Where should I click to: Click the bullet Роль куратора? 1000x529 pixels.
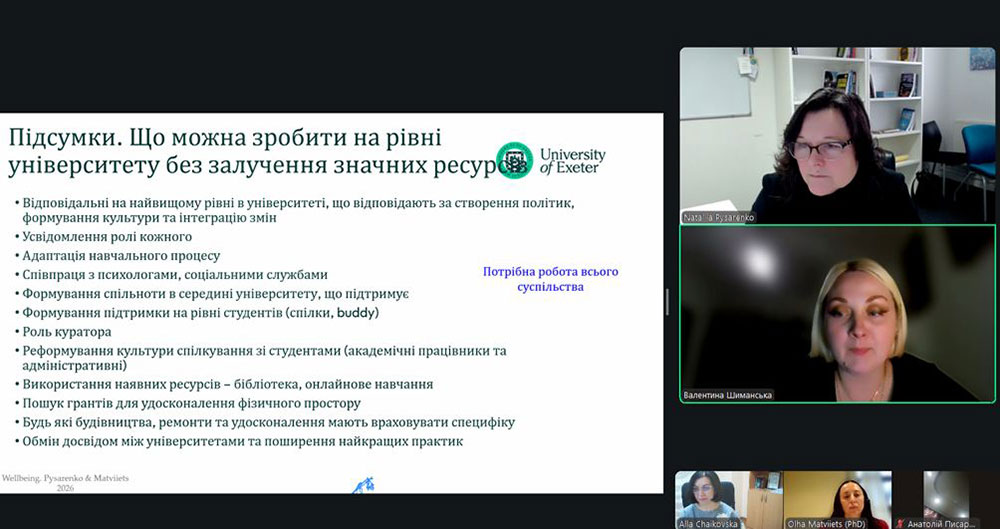(69, 331)
